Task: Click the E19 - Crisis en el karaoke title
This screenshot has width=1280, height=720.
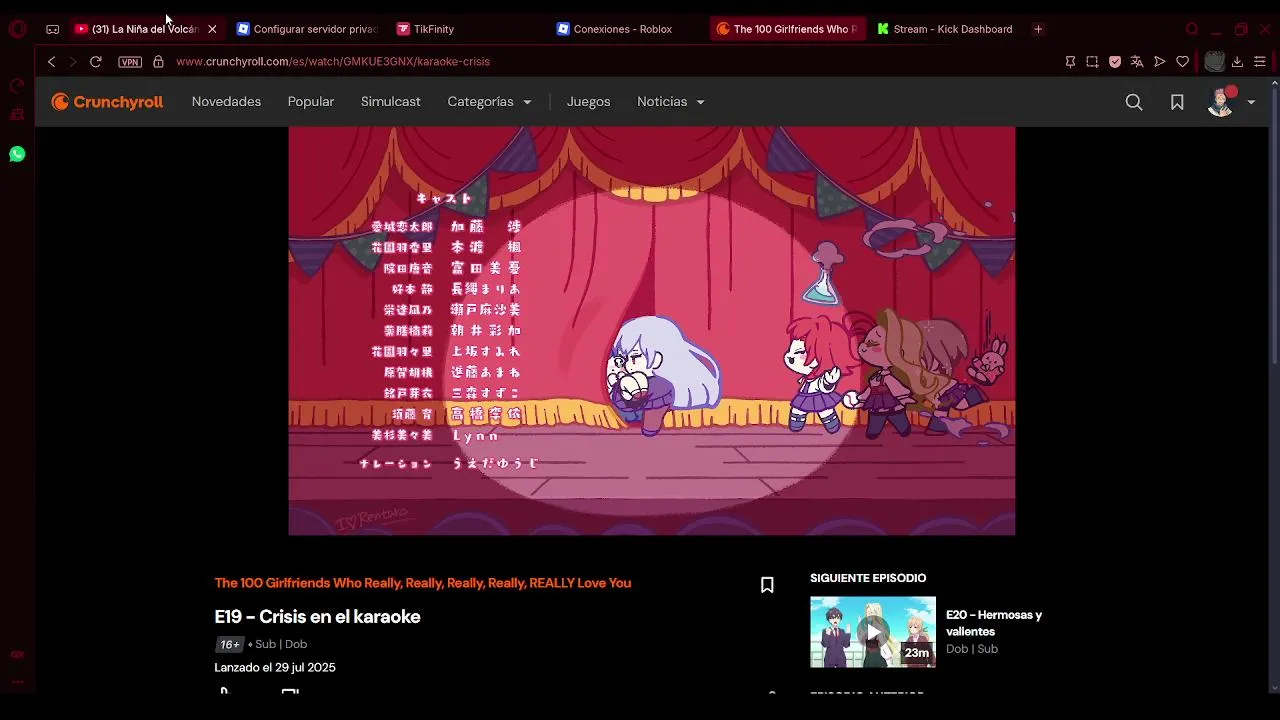Action: click(317, 617)
